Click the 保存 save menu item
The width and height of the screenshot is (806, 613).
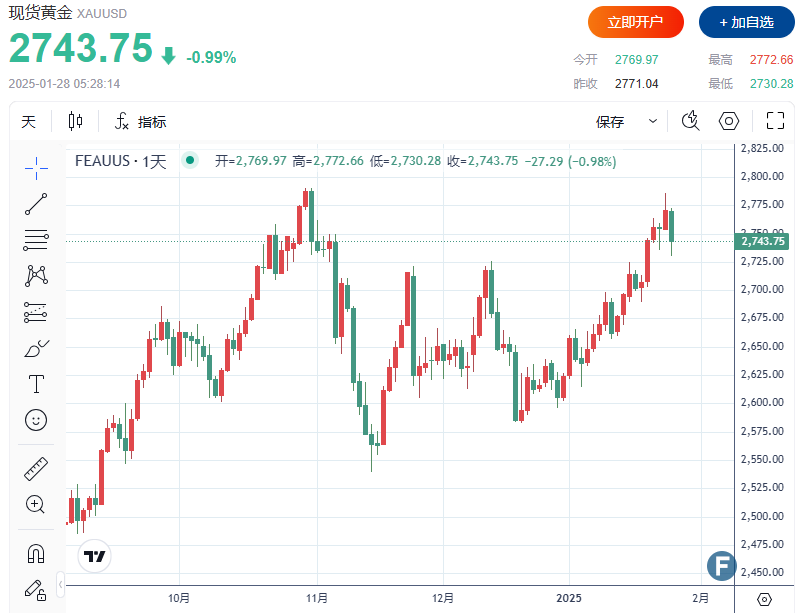coord(610,122)
